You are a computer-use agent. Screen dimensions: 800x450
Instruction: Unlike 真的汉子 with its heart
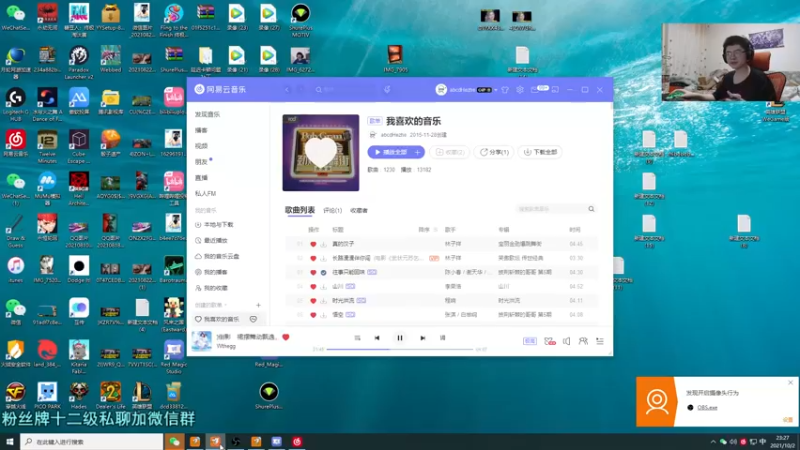313,244
